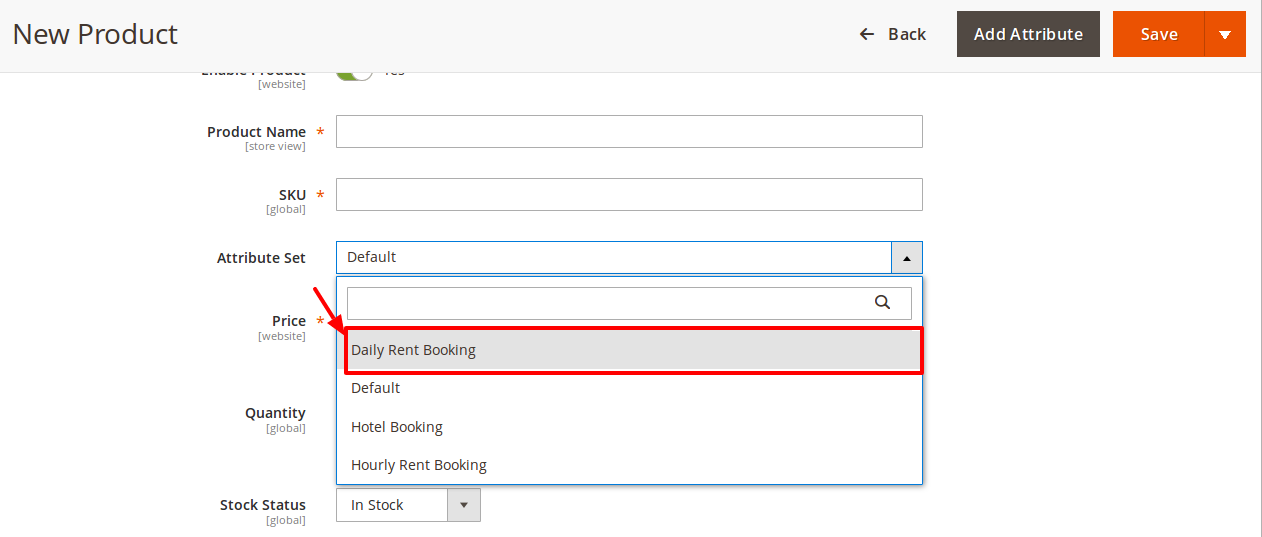This screenshot has width=1262, height=537.
Task: Open the Save options arrow
Action: [1225, 34]
